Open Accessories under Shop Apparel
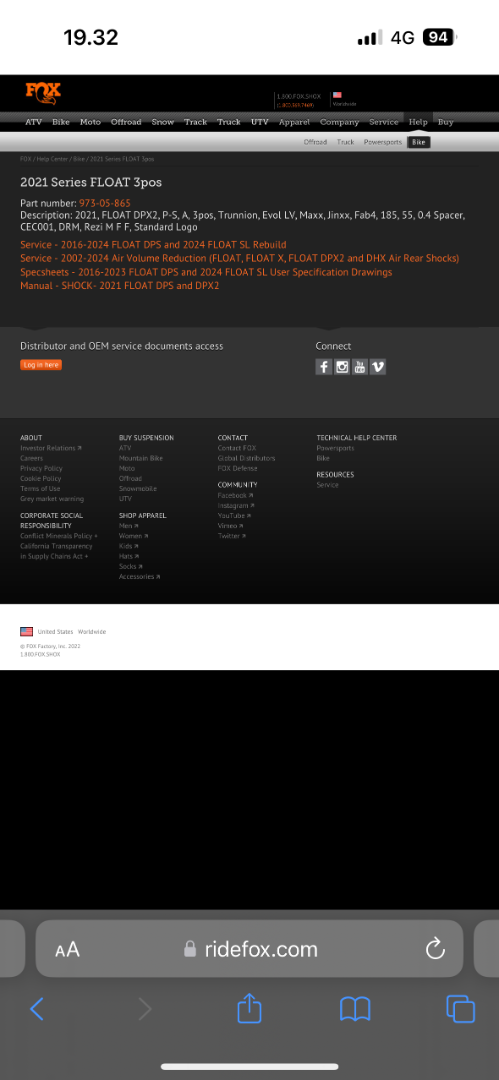This screenshot has height=1080, width=499. [x=139, y=577]
